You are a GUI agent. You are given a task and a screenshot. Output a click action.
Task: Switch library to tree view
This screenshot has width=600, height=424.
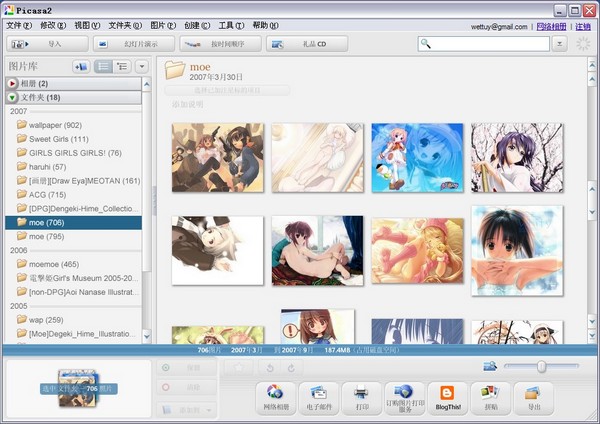point(122,66)
